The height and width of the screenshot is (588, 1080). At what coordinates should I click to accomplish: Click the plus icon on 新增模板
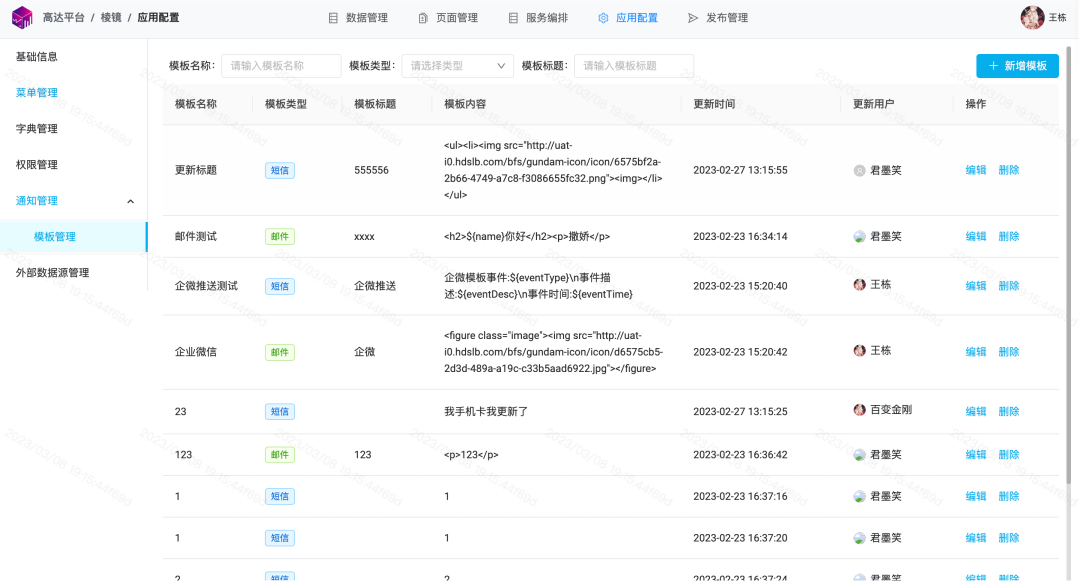coord(993,66)
